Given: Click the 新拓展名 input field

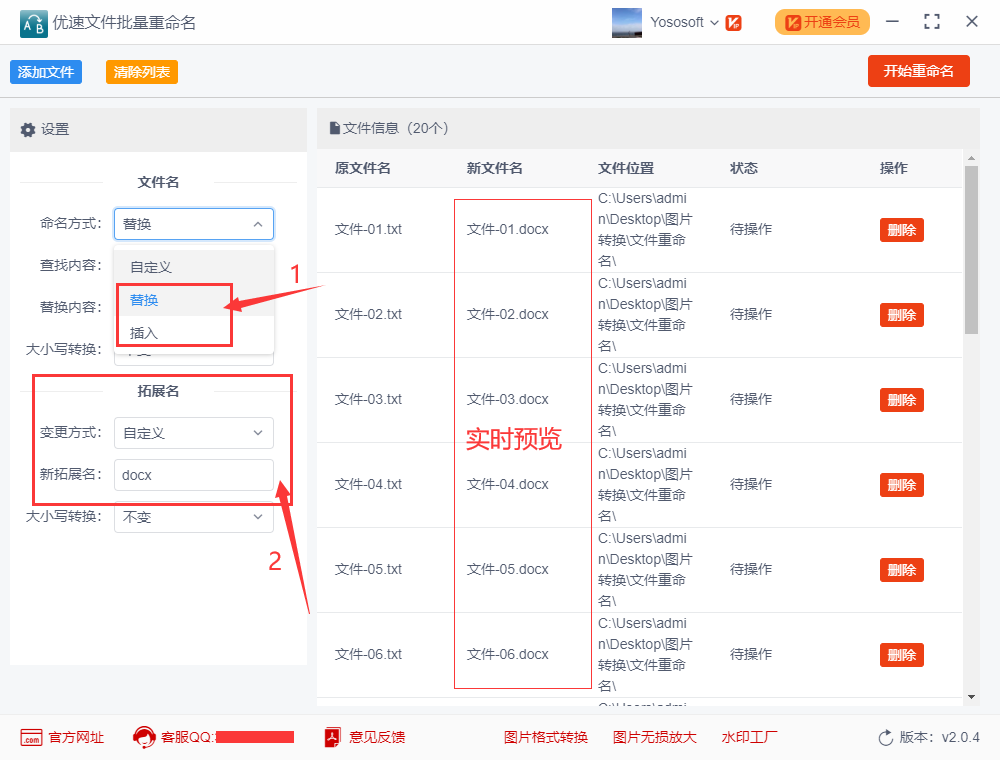Looking at the screenshot, I should [x=193, y=475].
